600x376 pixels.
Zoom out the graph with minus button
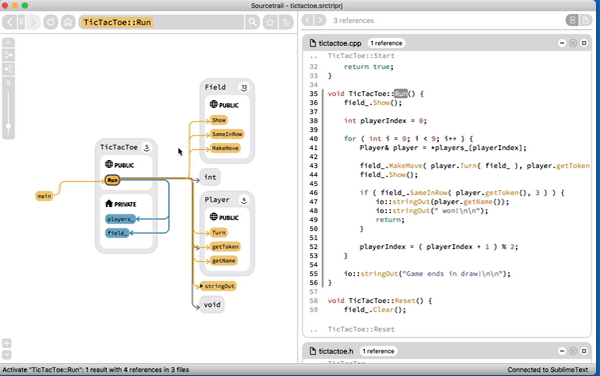coord(7,355)
